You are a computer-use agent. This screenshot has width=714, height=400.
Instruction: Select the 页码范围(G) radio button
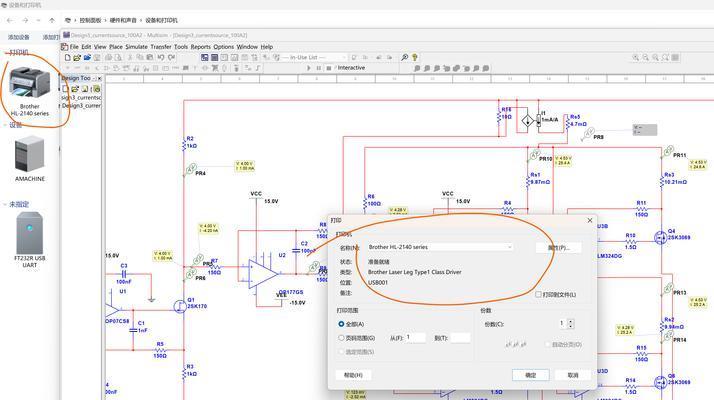[341, 338]
